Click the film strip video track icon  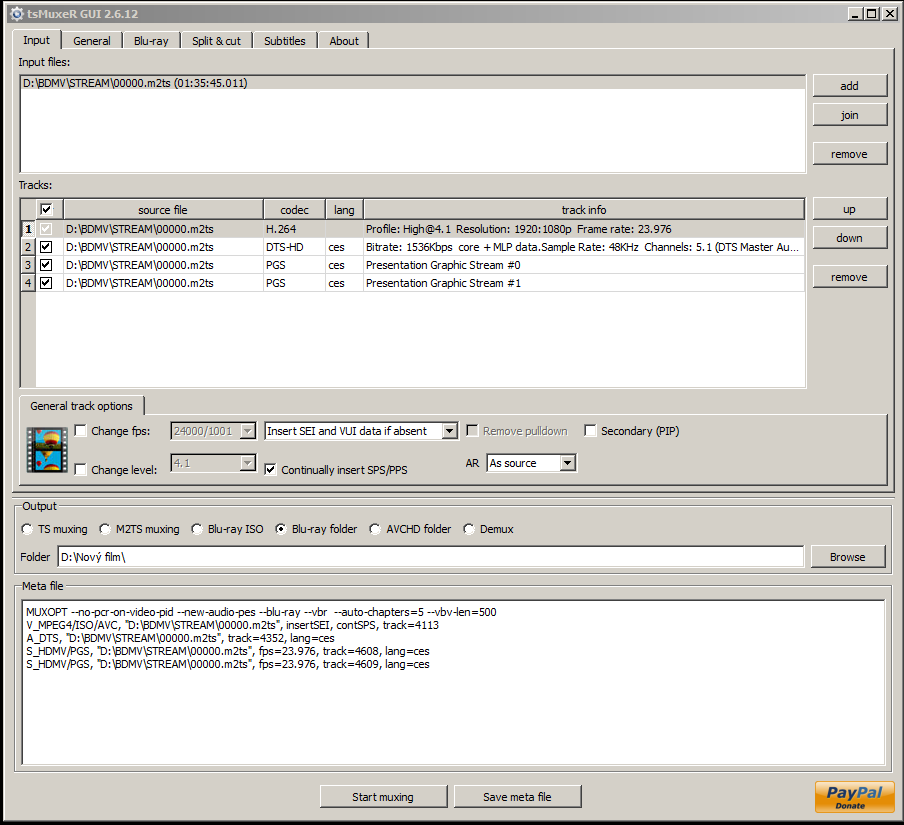[47, 450]
